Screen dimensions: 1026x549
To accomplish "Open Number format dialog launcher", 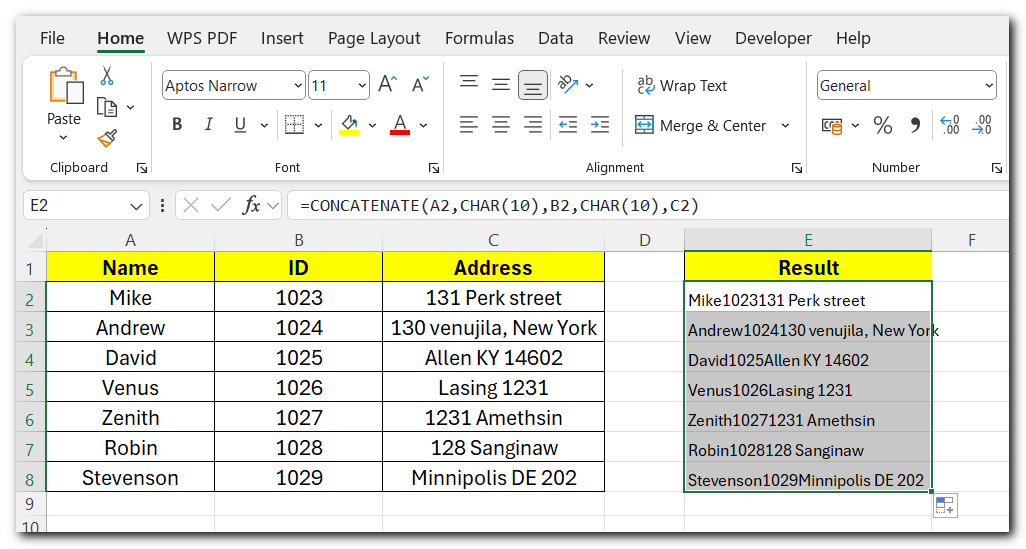I will pyautogui.click(x=997, y=168).
